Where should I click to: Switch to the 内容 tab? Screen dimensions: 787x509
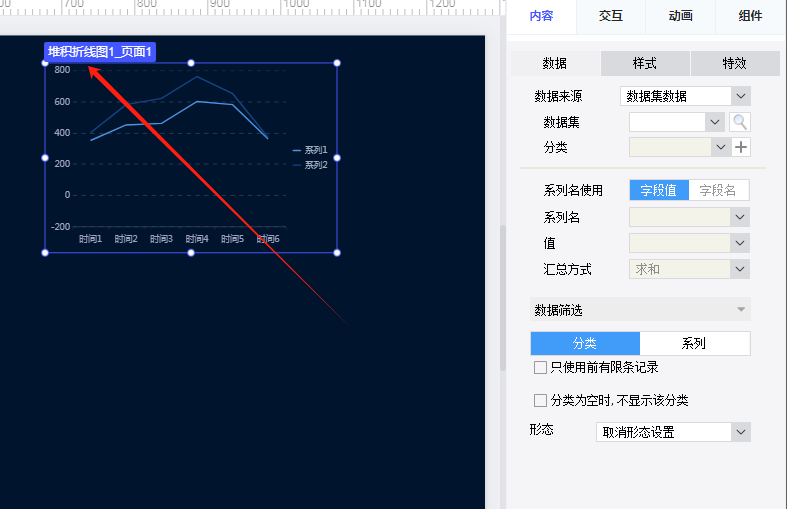541,16
